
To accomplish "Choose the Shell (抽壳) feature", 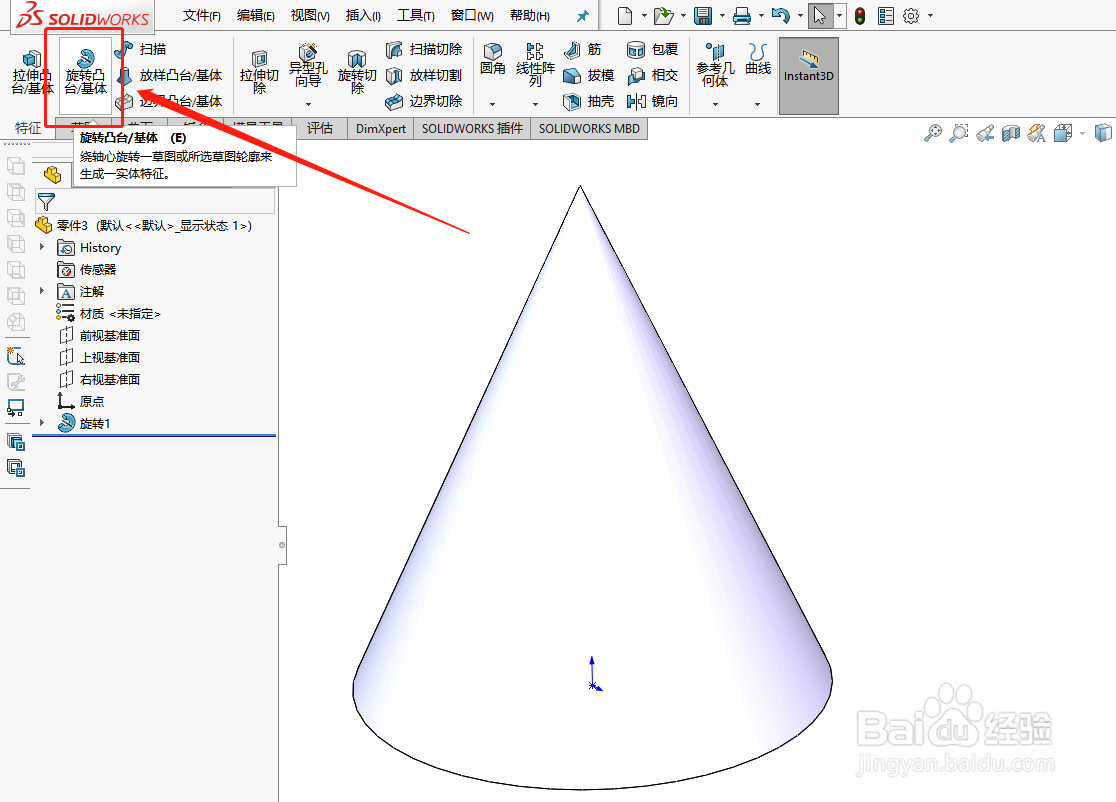I will coord(589,102).
